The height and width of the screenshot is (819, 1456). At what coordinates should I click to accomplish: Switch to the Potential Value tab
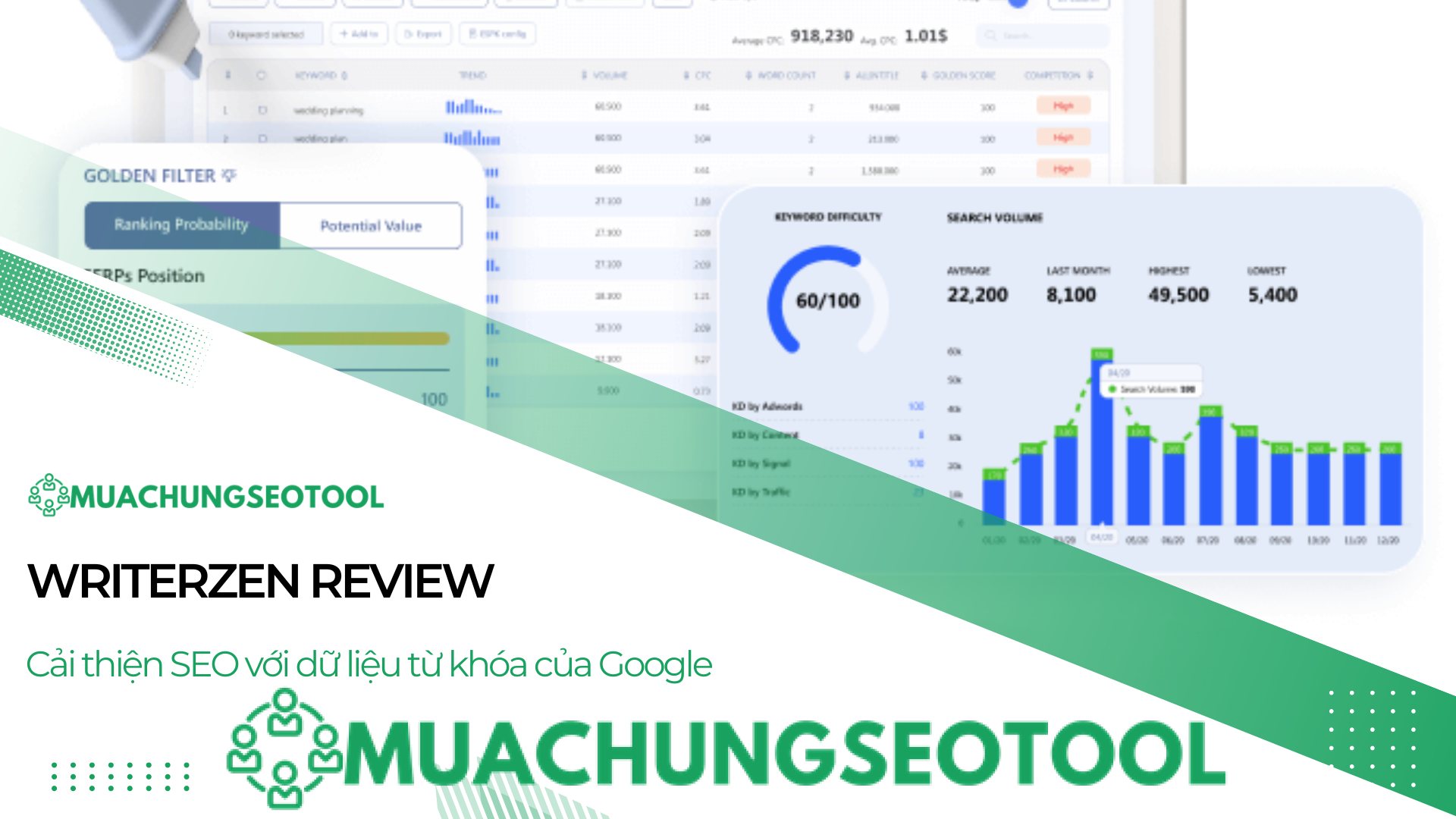(x=371, y=226)
